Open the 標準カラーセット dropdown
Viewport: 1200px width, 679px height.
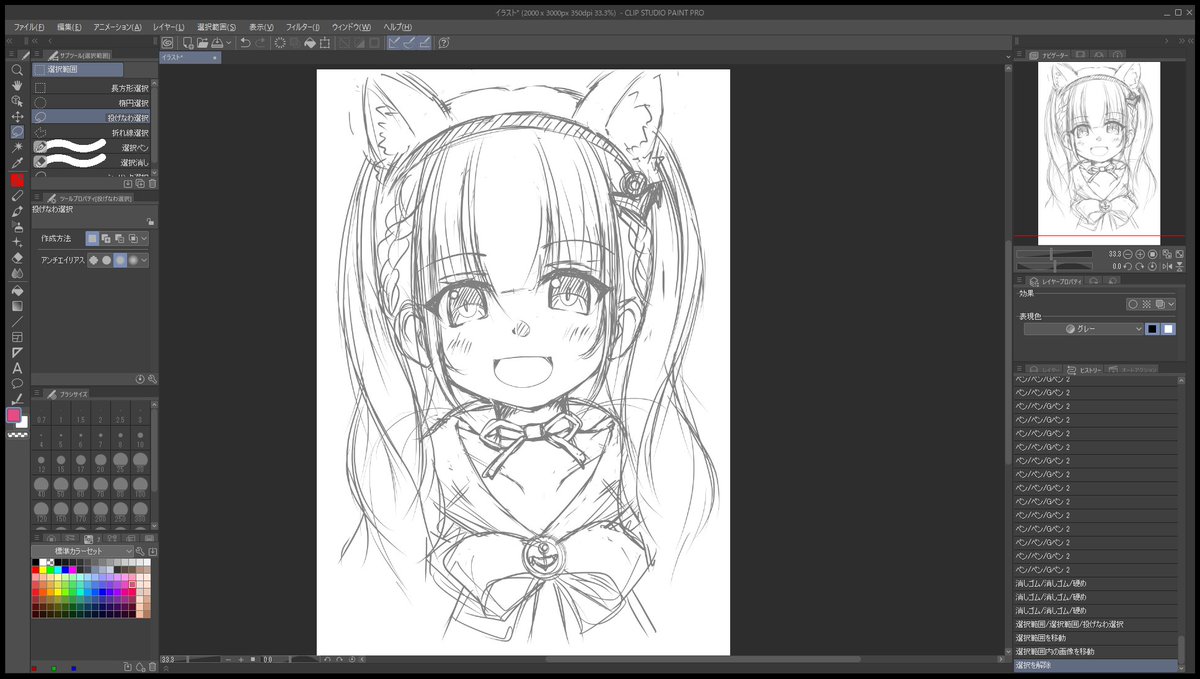click(83, 551)
